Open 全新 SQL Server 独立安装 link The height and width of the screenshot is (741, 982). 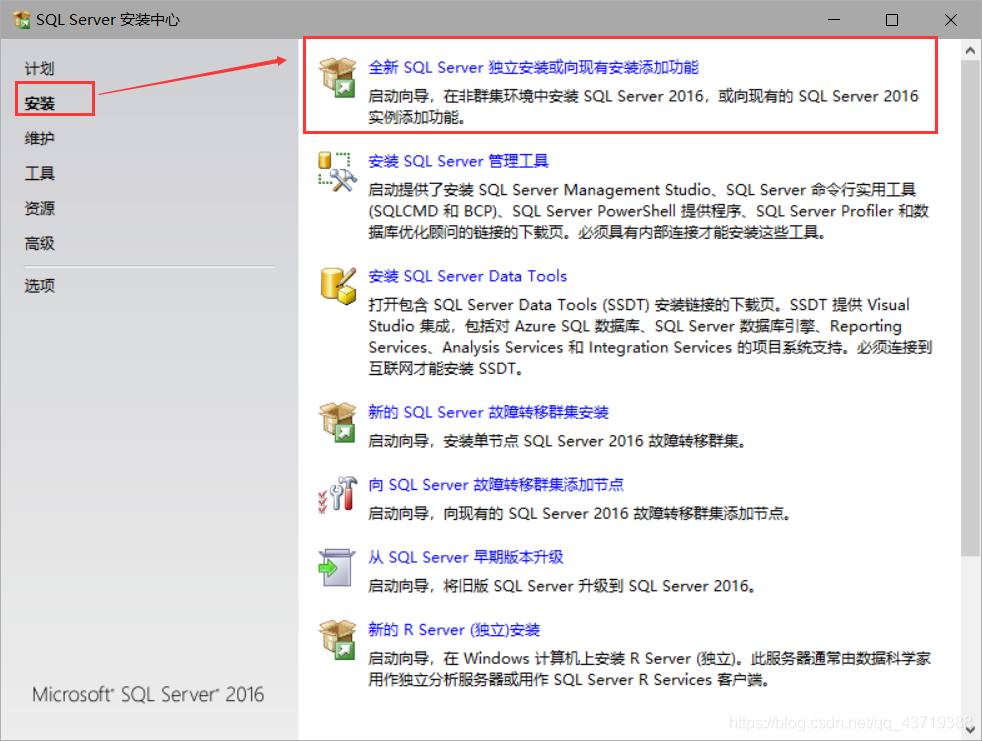click(x=533, y=67)
